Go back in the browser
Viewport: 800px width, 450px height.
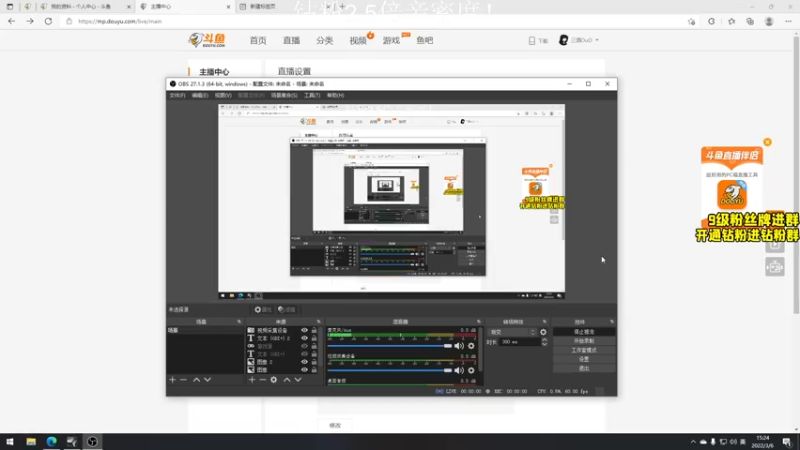[12, 21]
